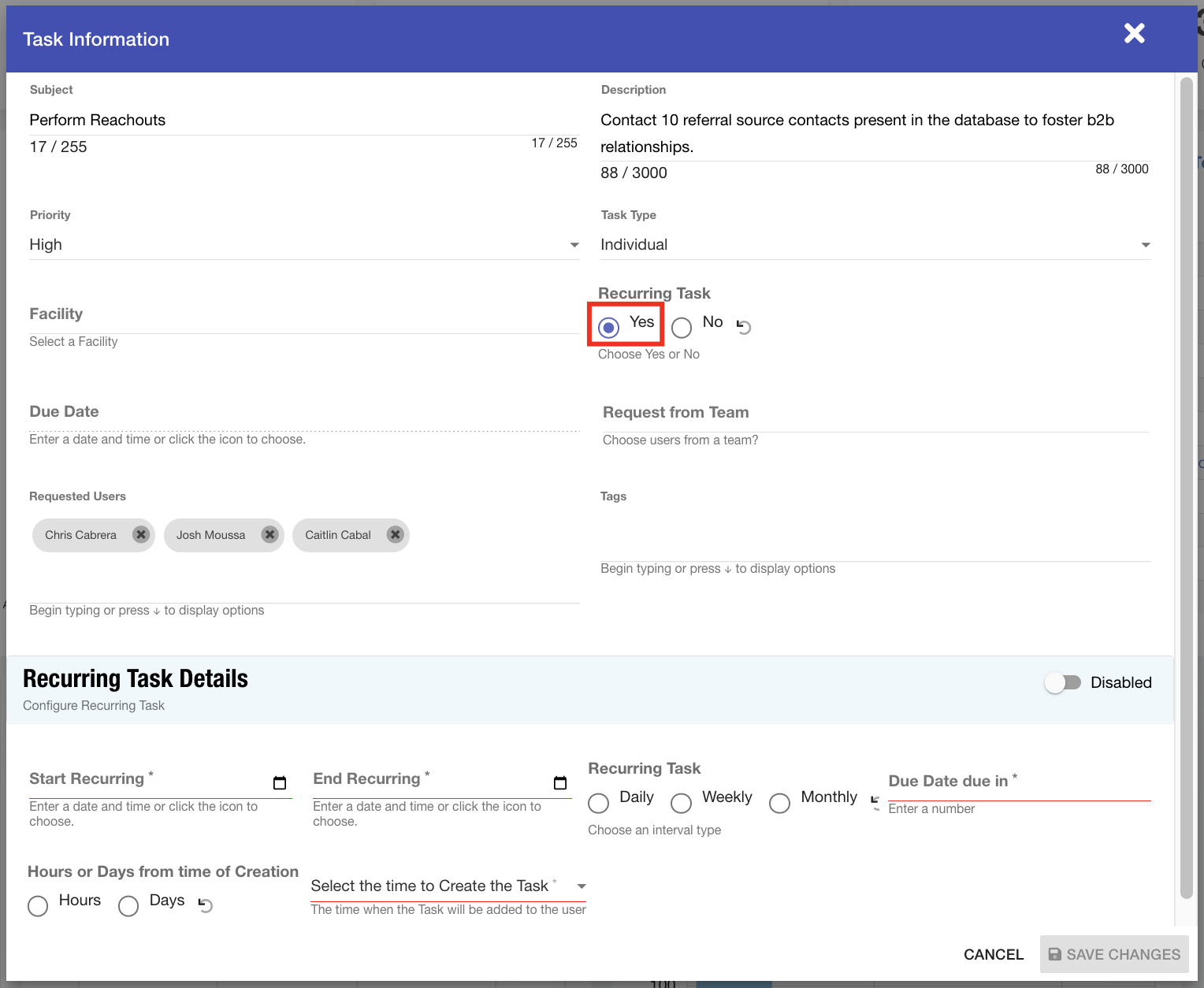Click the Josh Moussa chip label
1204x988 pixels.
click(210, 535)
